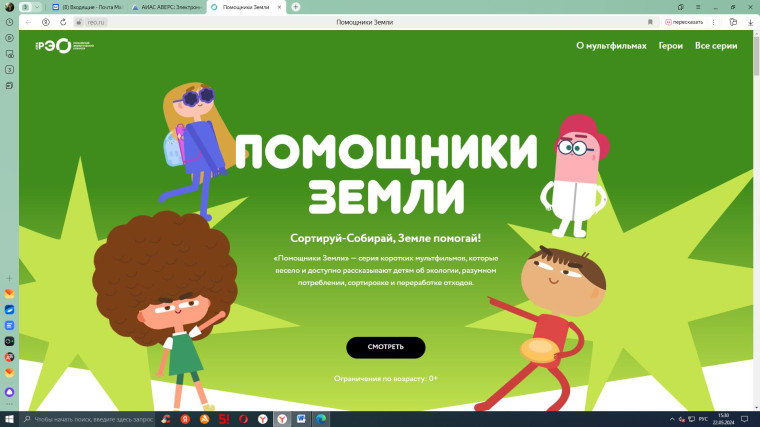The width and height of the screenshot is (760, 427).
Task: Open the Герои menu link
Action: (671, 46)
